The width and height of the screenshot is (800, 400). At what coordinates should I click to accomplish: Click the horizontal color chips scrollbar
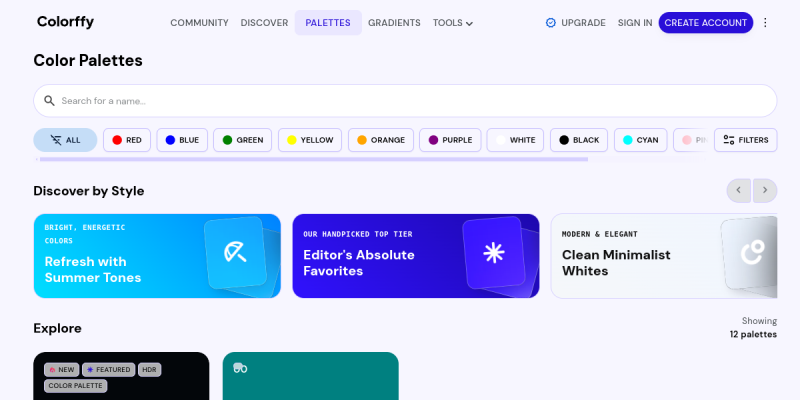tap(314, 159)
